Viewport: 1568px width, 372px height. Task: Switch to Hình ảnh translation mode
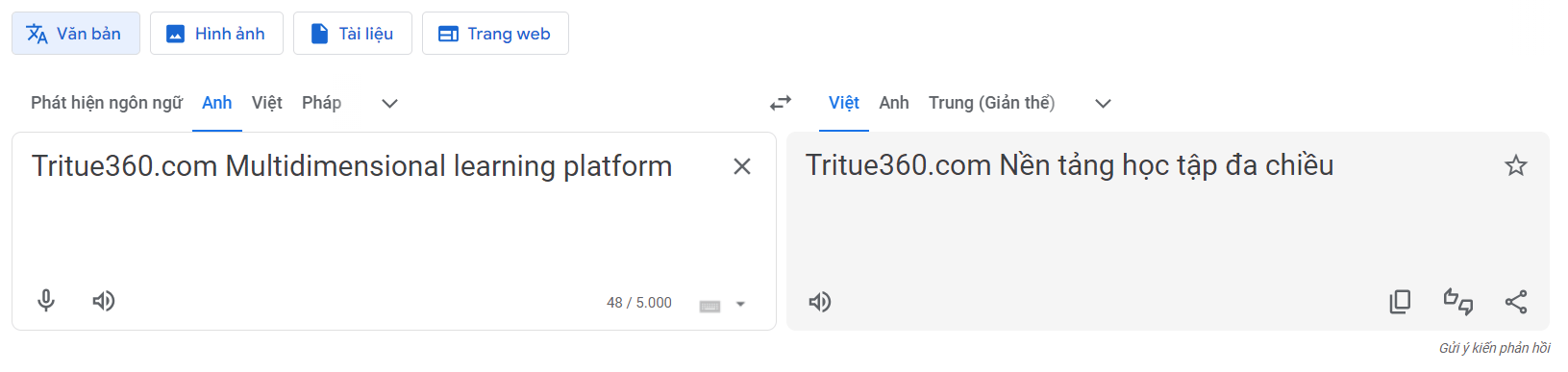click(x=216, y=34)
